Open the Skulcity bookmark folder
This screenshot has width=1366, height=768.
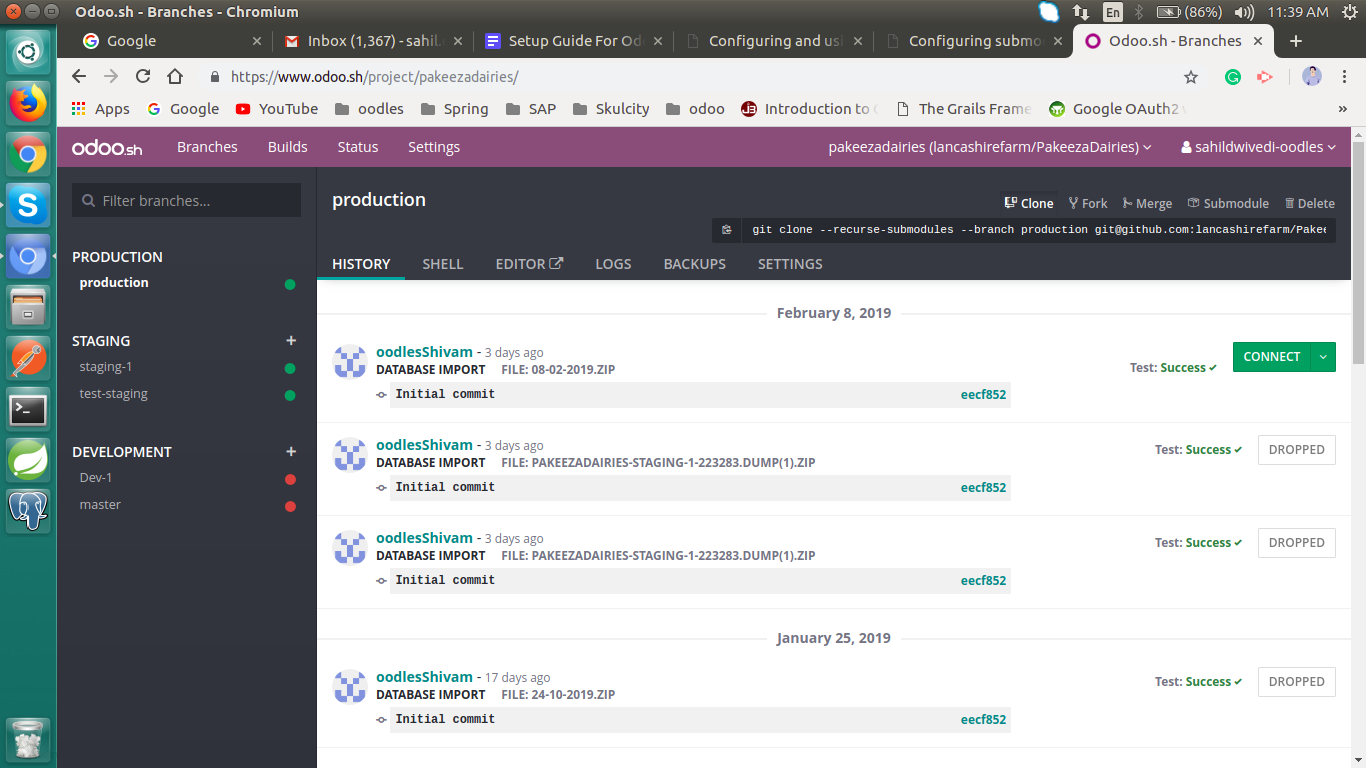(x=611, y=109)
